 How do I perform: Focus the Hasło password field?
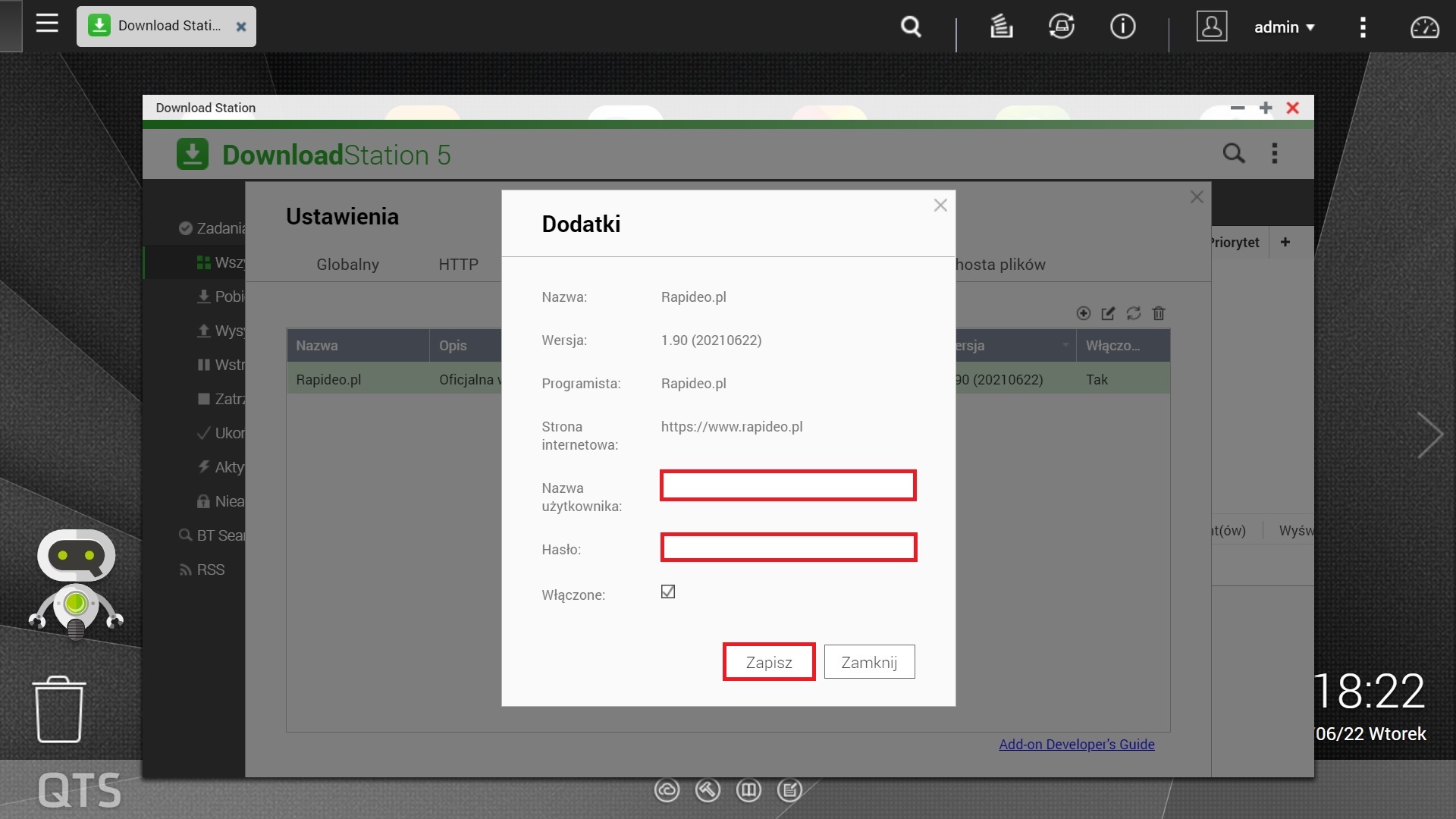tap(789, 547)
